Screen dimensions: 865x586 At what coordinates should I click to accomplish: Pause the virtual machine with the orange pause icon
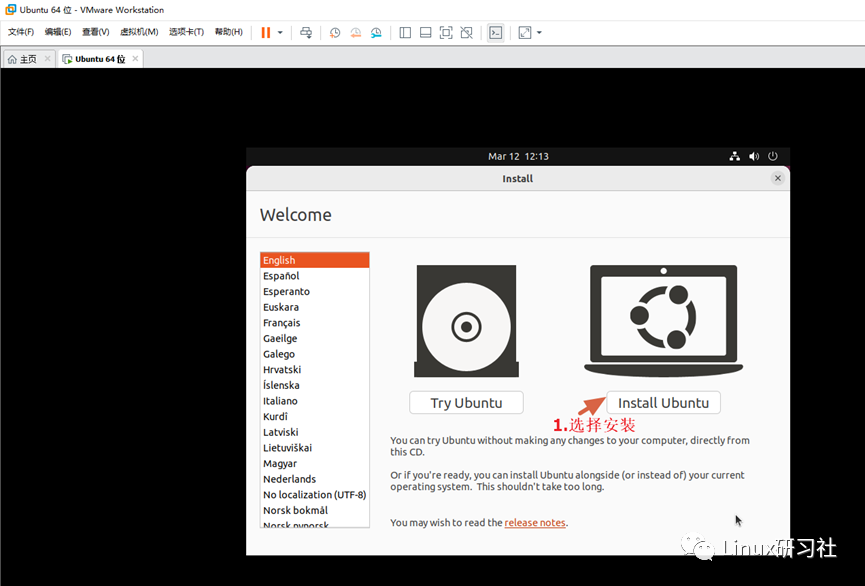click(x=265, y=33)
